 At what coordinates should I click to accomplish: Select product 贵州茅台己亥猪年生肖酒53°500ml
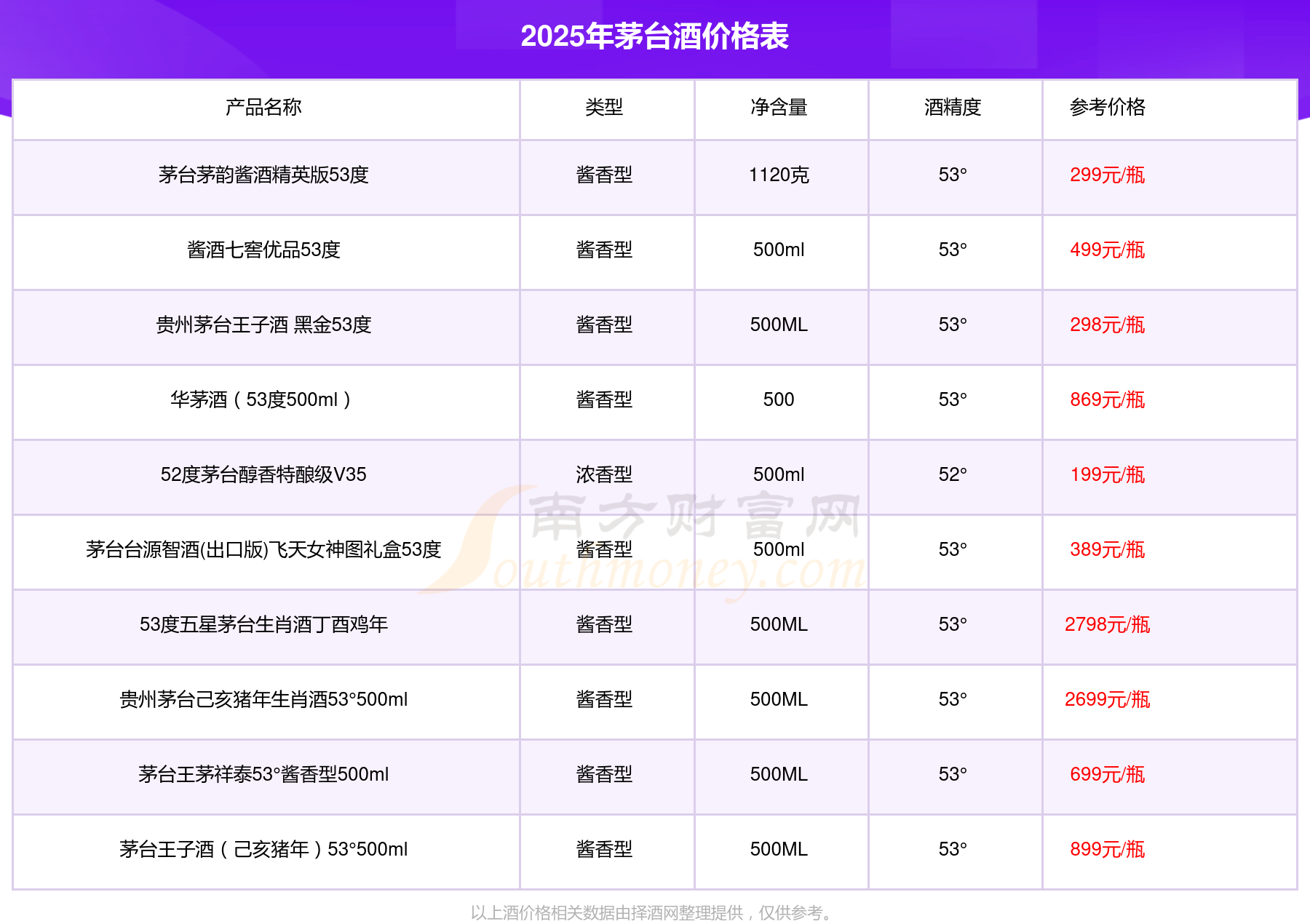(263, 700)
